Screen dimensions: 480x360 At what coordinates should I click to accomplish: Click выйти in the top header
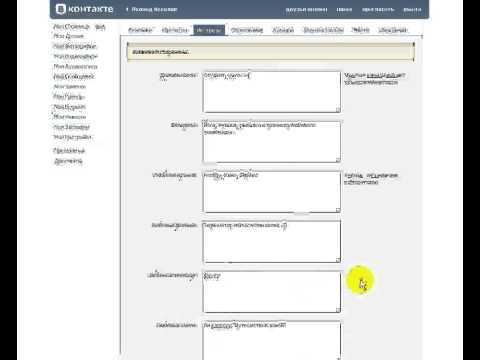click(412, 10)
